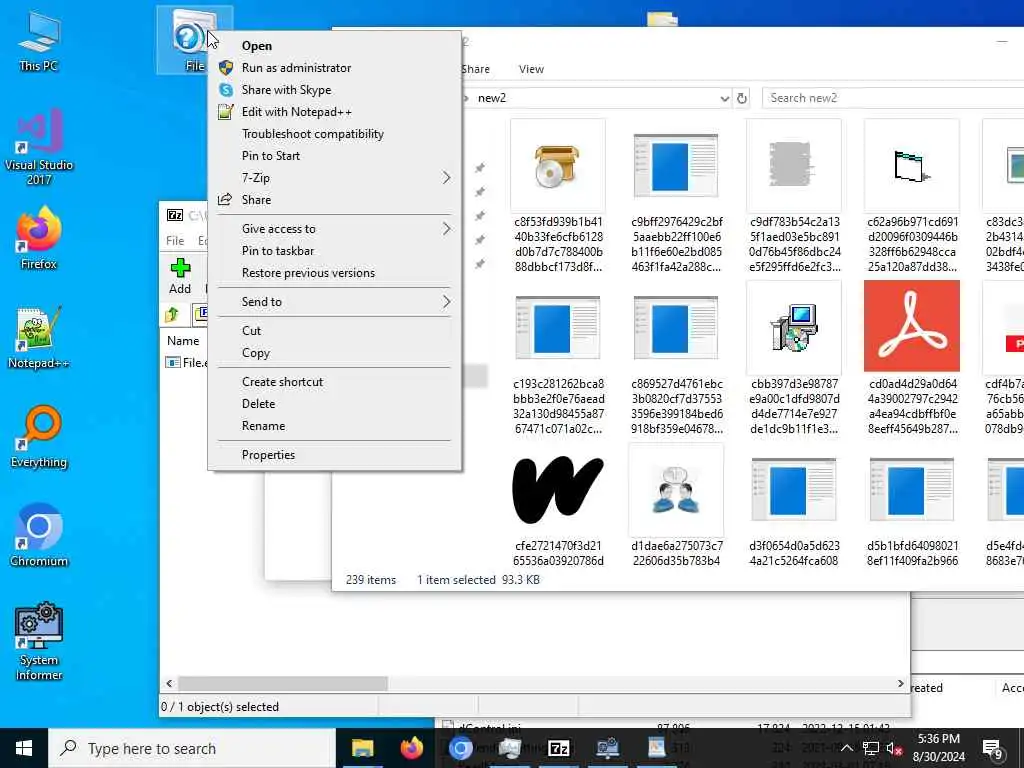Click the scrollbar right arrow in 7-Zip
Viewport: 1024px width, 768px height.
(901, 683)
